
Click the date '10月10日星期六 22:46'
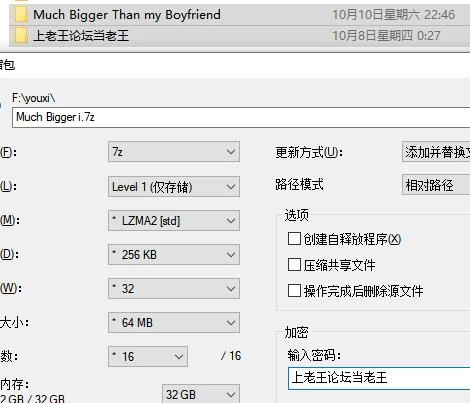[x=394, y=15]
